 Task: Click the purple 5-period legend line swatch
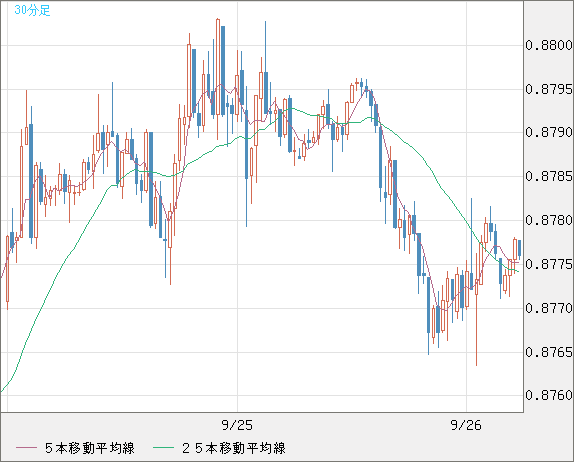26,448
